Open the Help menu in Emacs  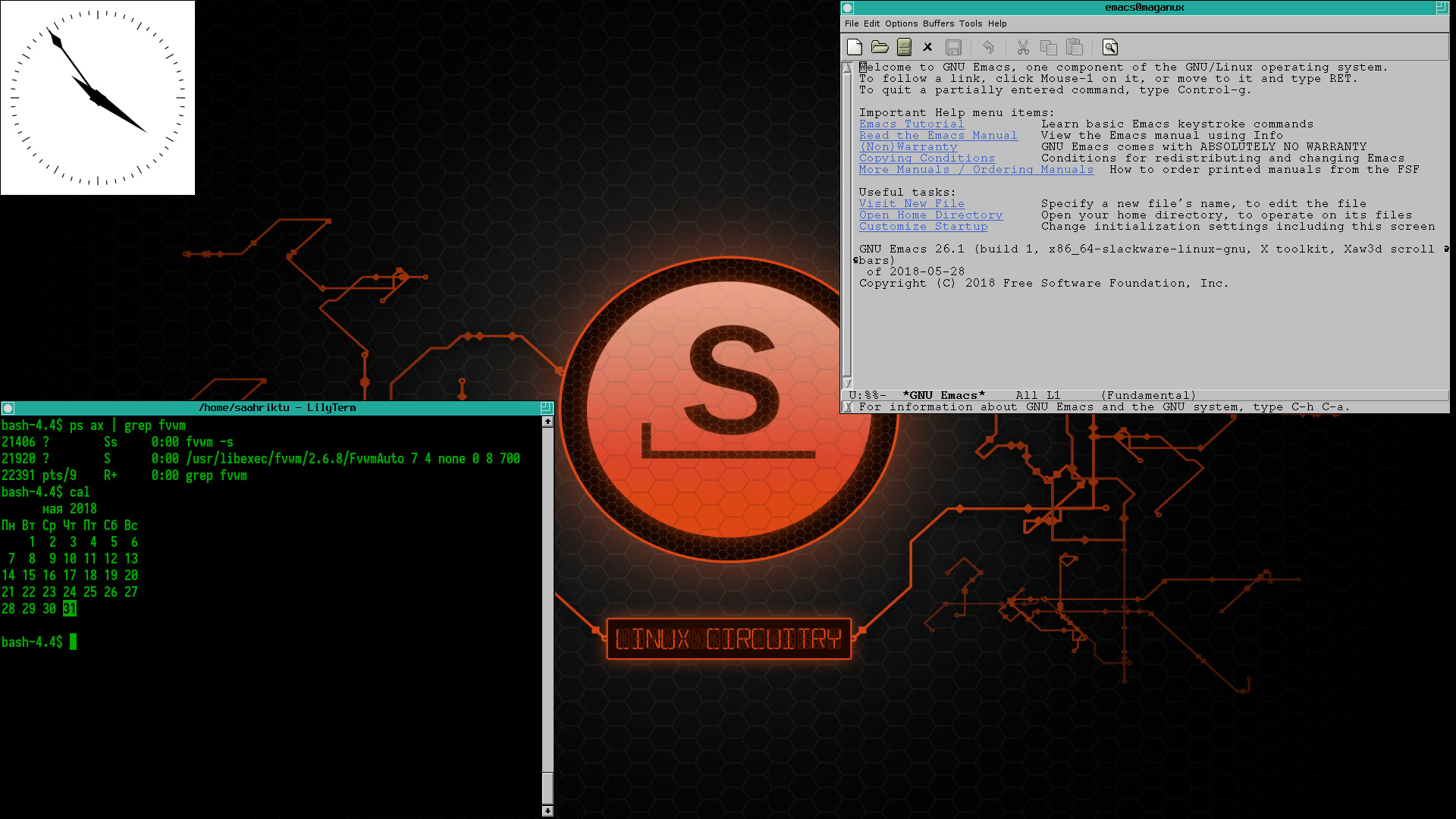click(997, 24)
